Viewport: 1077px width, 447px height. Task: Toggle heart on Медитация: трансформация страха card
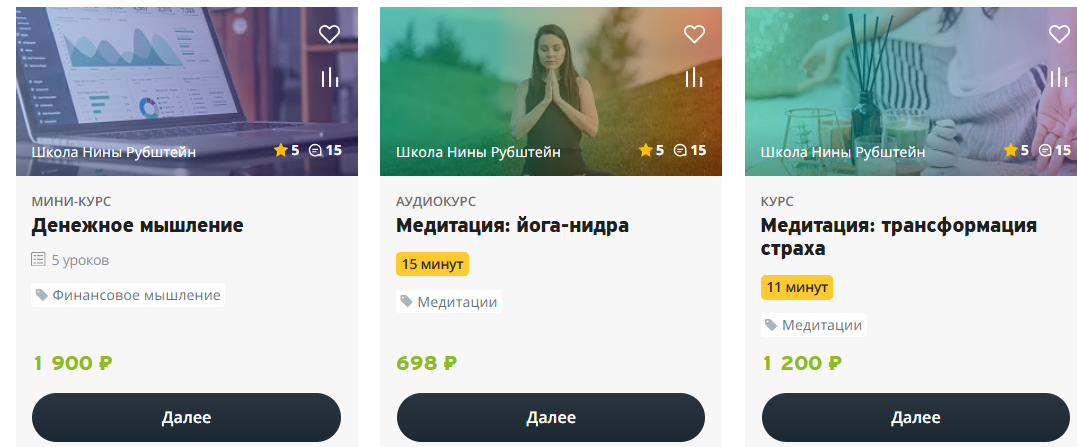click(1060, 34)
